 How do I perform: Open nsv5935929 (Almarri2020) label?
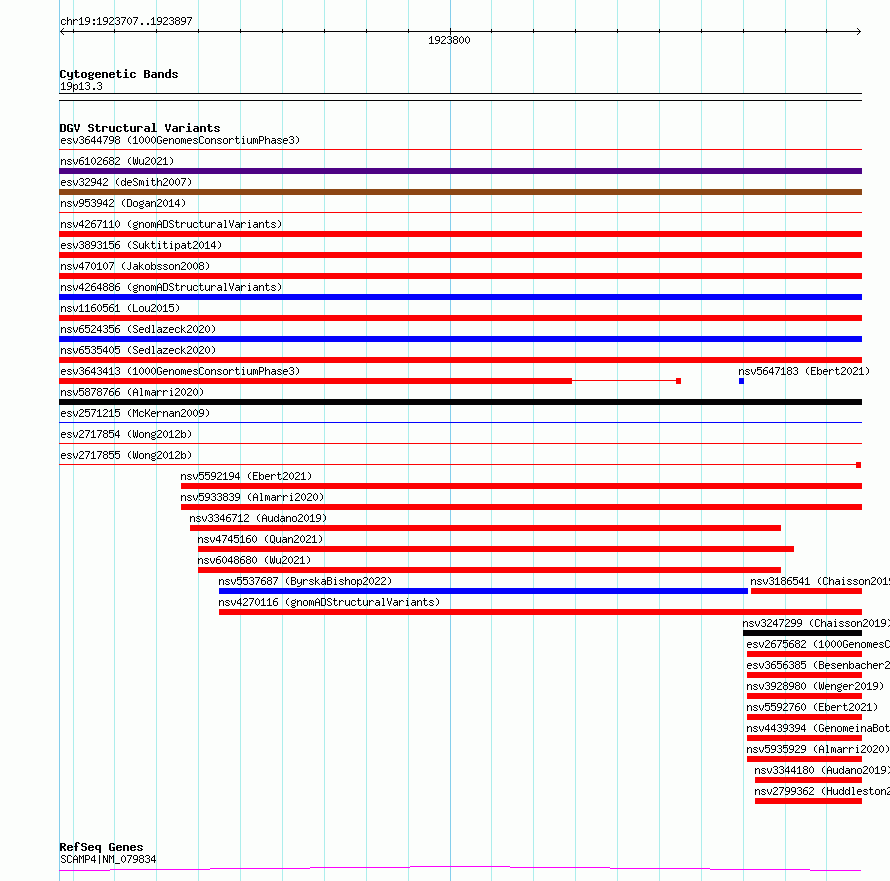click(x=818, y=749)
